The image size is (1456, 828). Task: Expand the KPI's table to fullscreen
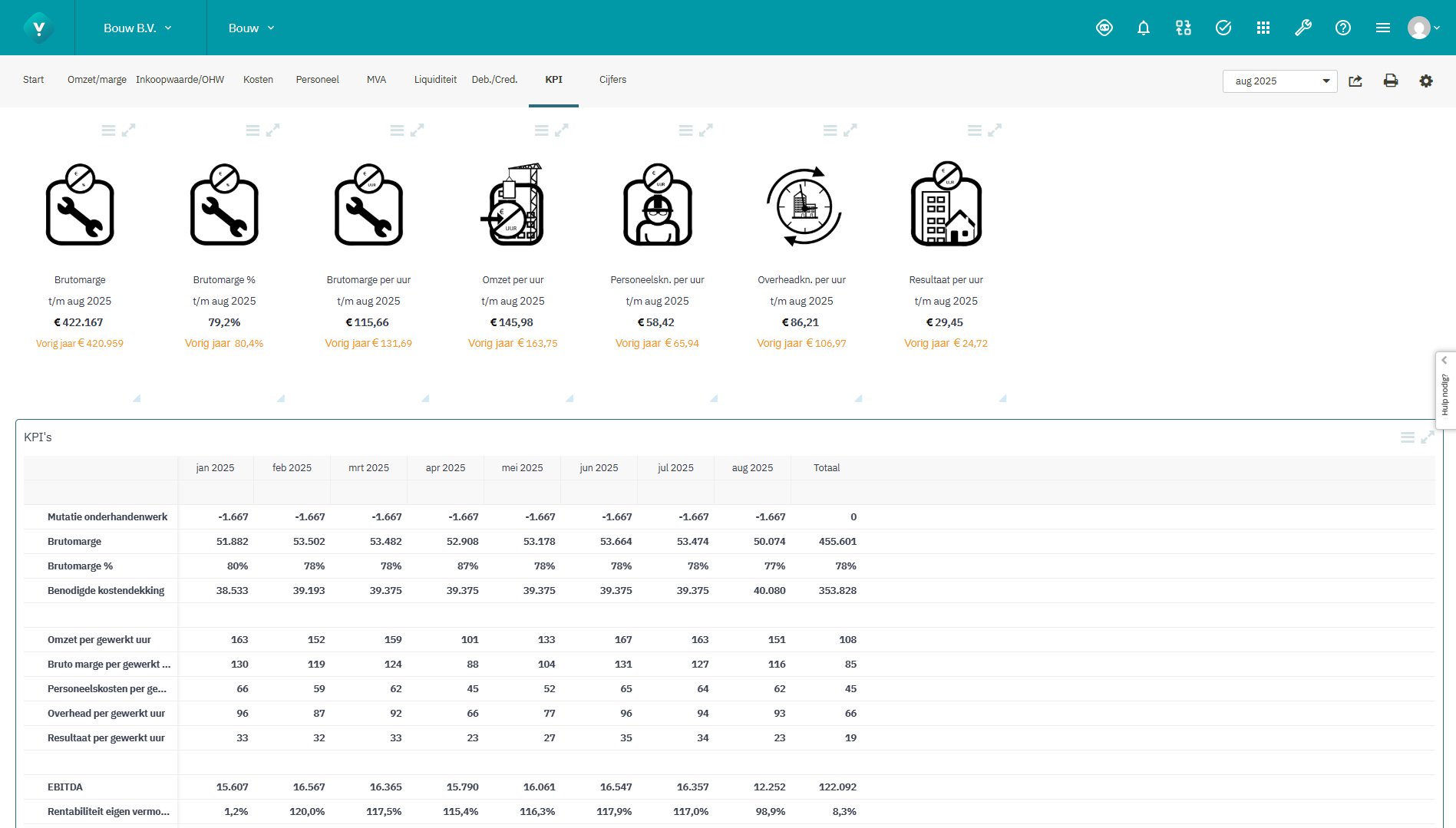(x=1428, y=437)
